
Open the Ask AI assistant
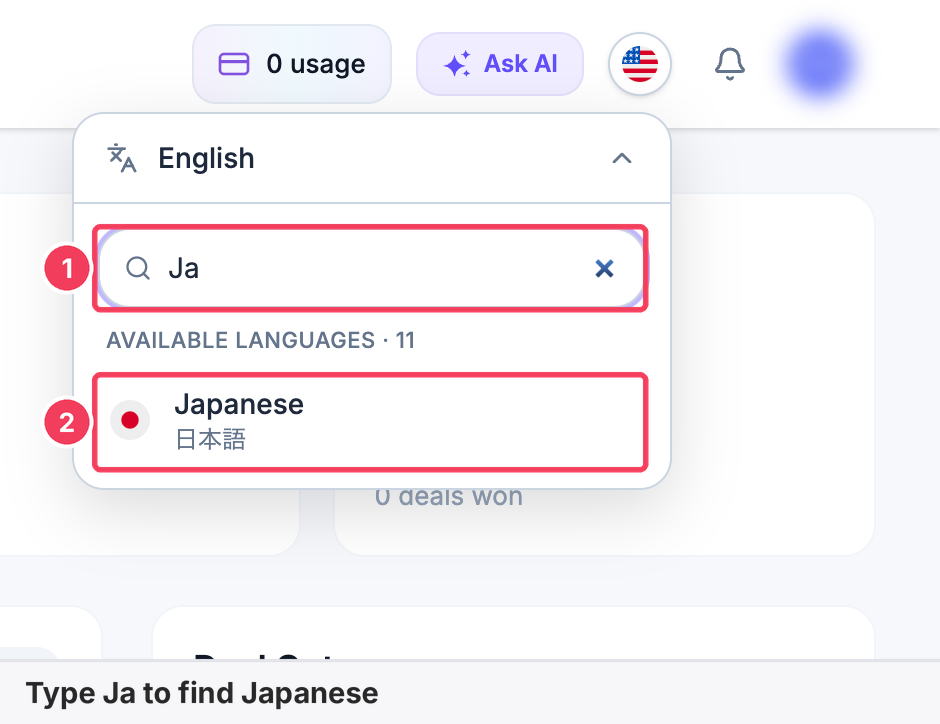pyautogui.click(x=500, y=64)
